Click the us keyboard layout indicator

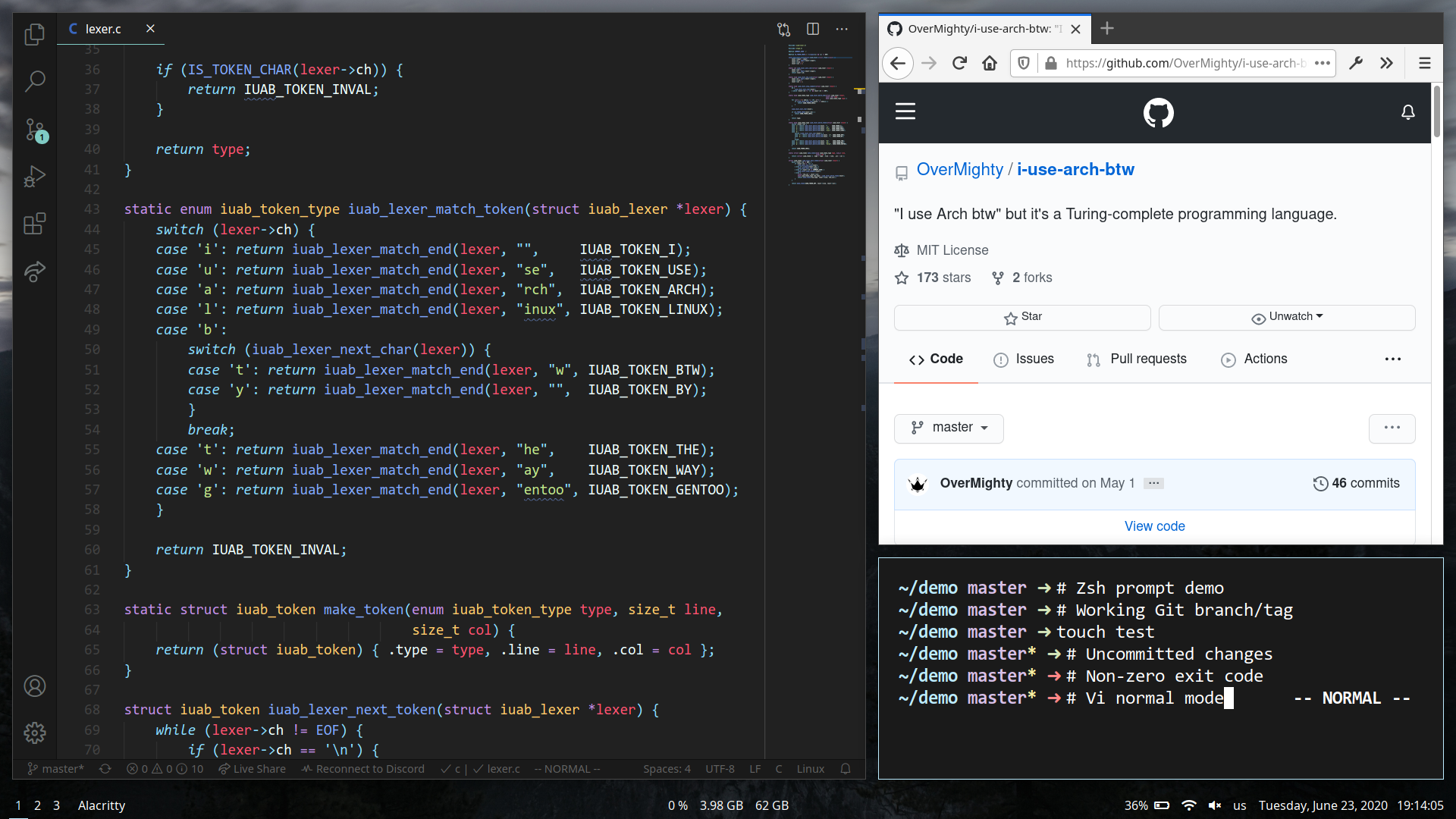click(1240, 805)
